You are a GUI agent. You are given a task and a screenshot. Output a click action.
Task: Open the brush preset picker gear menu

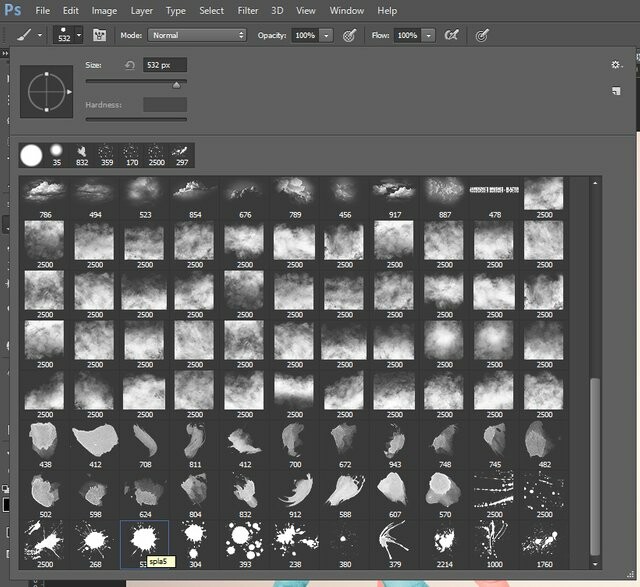pos(616,65)
